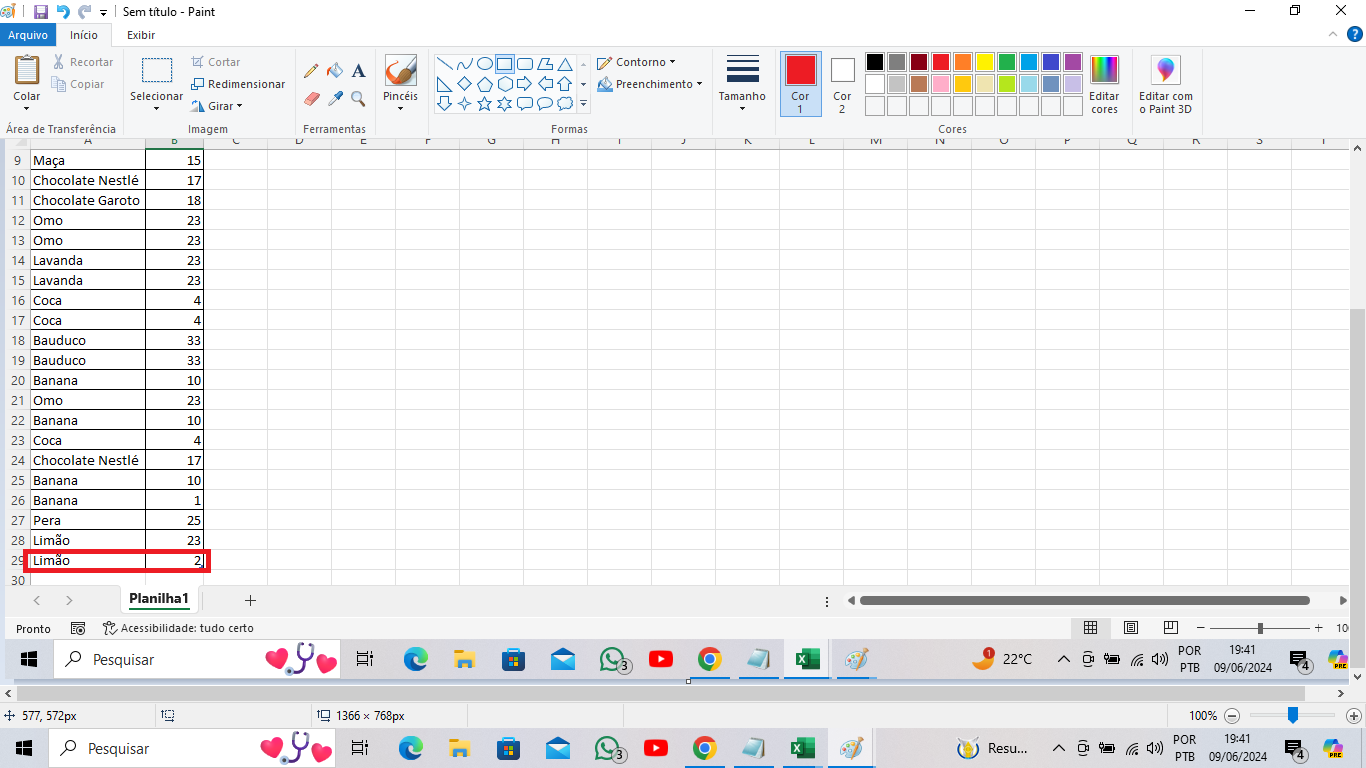Image resolution: width=1366 pixels, height=768 pixels.
Task: Pick the black color swatch
Action: [x=875, y=62]
